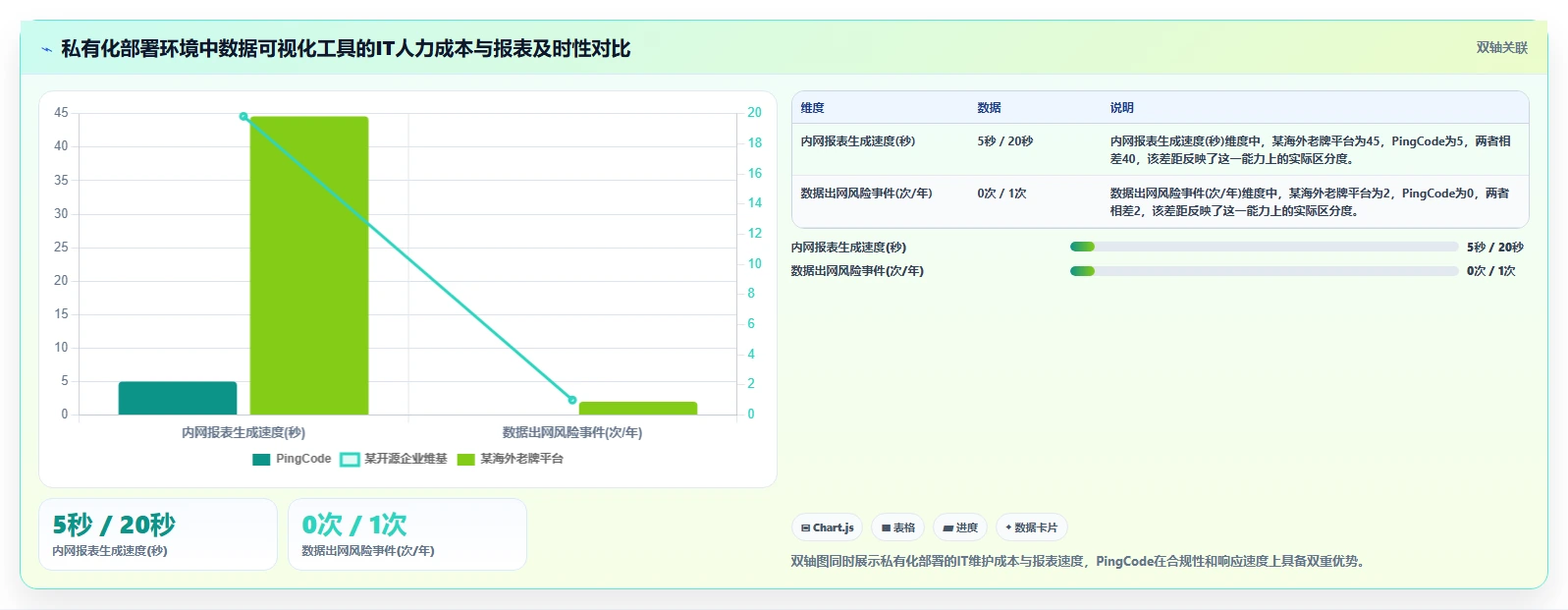Click the x-axis label 内网报表生成速度(秒)
The height and width of the screenshot is (610, 1568).
pos(243,432)
